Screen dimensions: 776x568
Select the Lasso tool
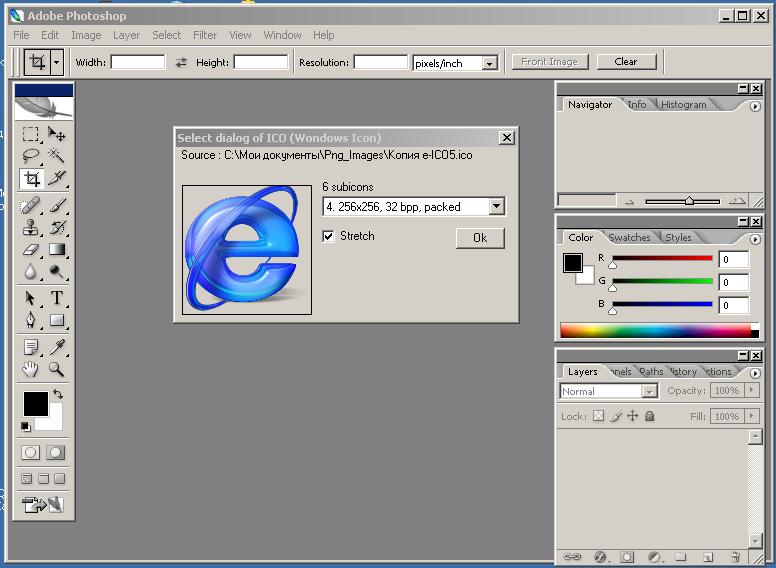[31, 156]
